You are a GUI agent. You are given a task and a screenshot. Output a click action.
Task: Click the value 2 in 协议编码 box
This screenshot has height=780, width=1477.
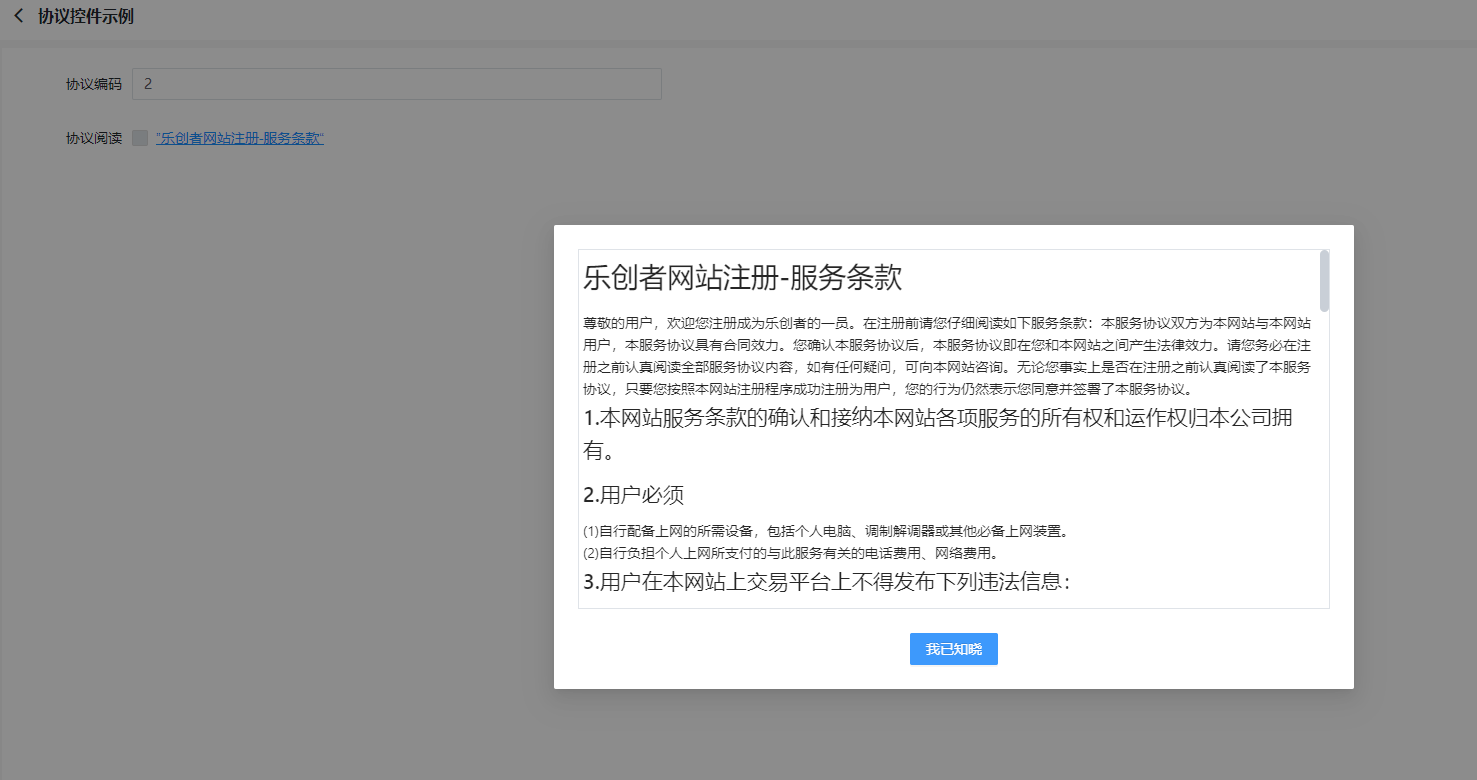point(148,84)
